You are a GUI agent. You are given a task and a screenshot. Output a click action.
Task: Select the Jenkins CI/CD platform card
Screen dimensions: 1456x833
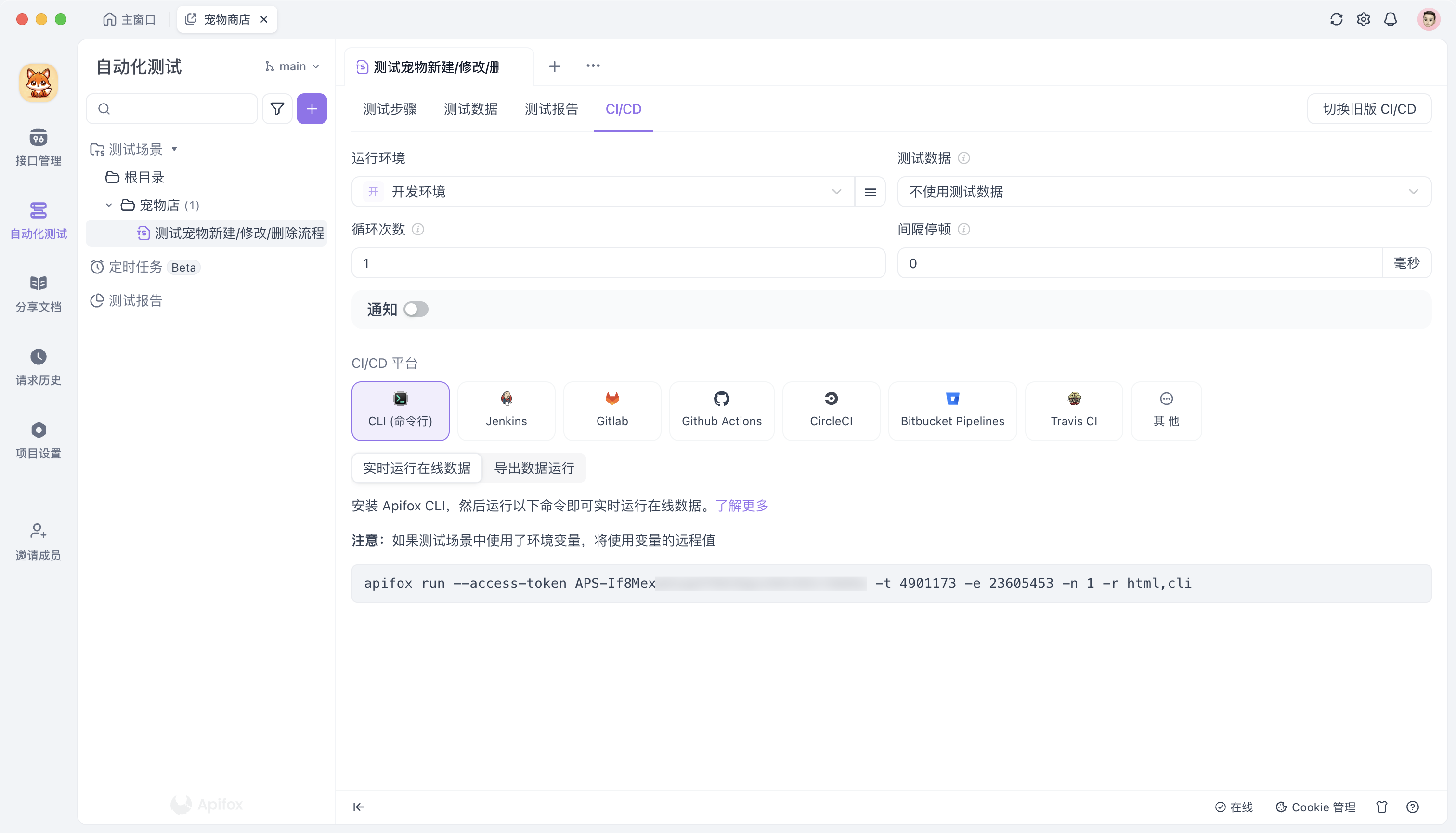point(506,411)
